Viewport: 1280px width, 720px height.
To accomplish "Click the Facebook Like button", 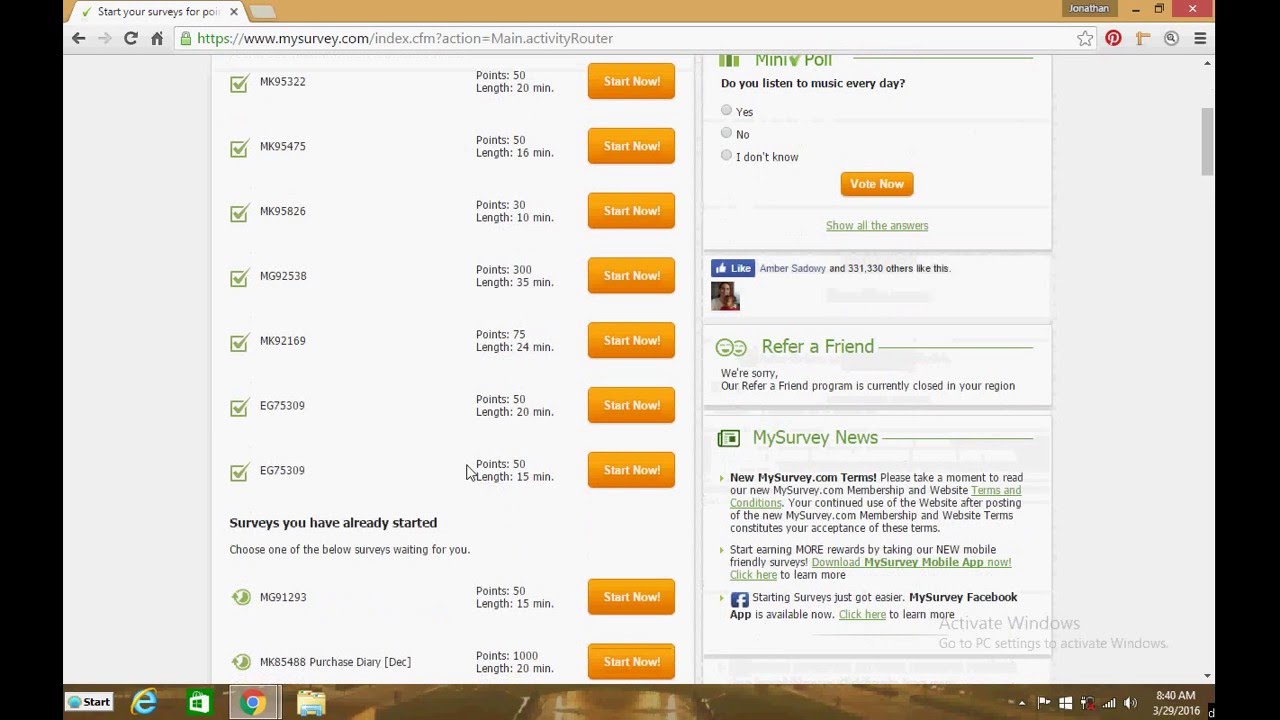I will tap(733, 268).
